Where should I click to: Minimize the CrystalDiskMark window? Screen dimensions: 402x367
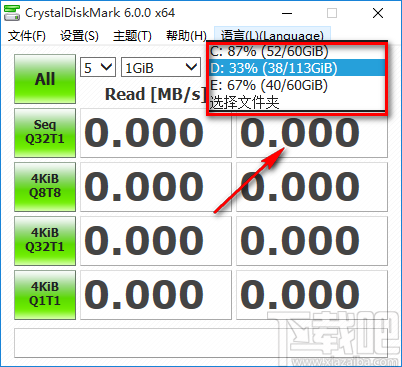click(287, 13)
